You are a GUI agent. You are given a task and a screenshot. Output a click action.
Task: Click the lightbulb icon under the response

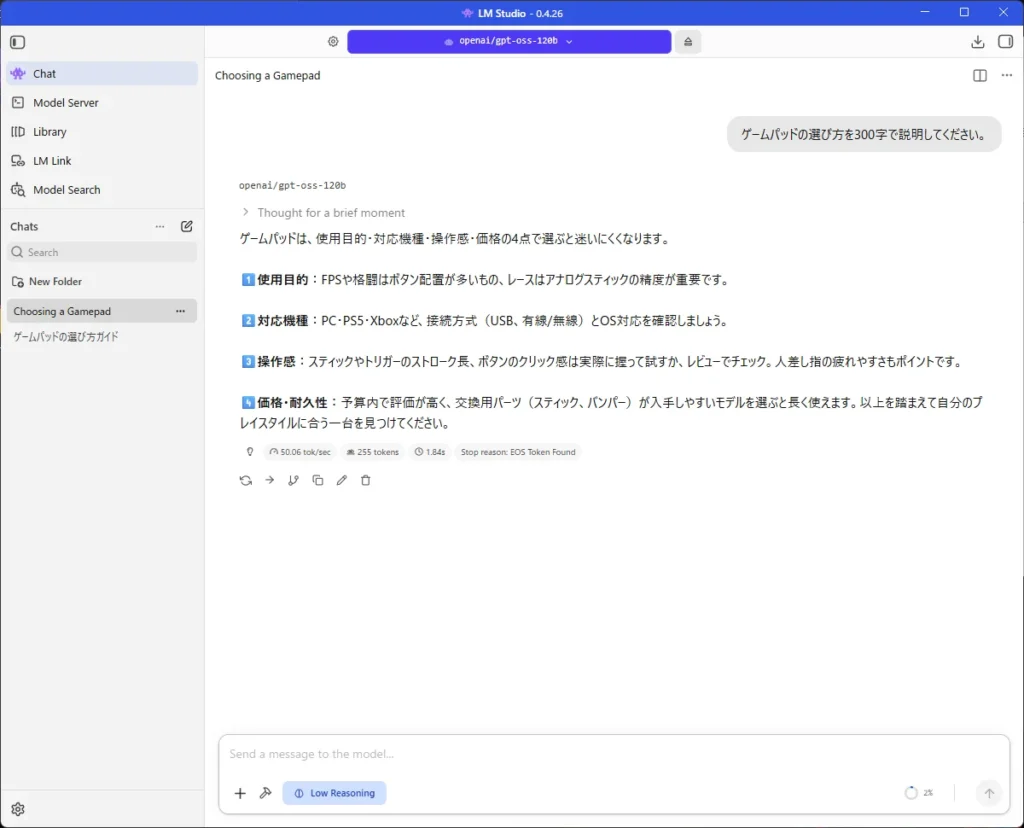tap(249, 452)
